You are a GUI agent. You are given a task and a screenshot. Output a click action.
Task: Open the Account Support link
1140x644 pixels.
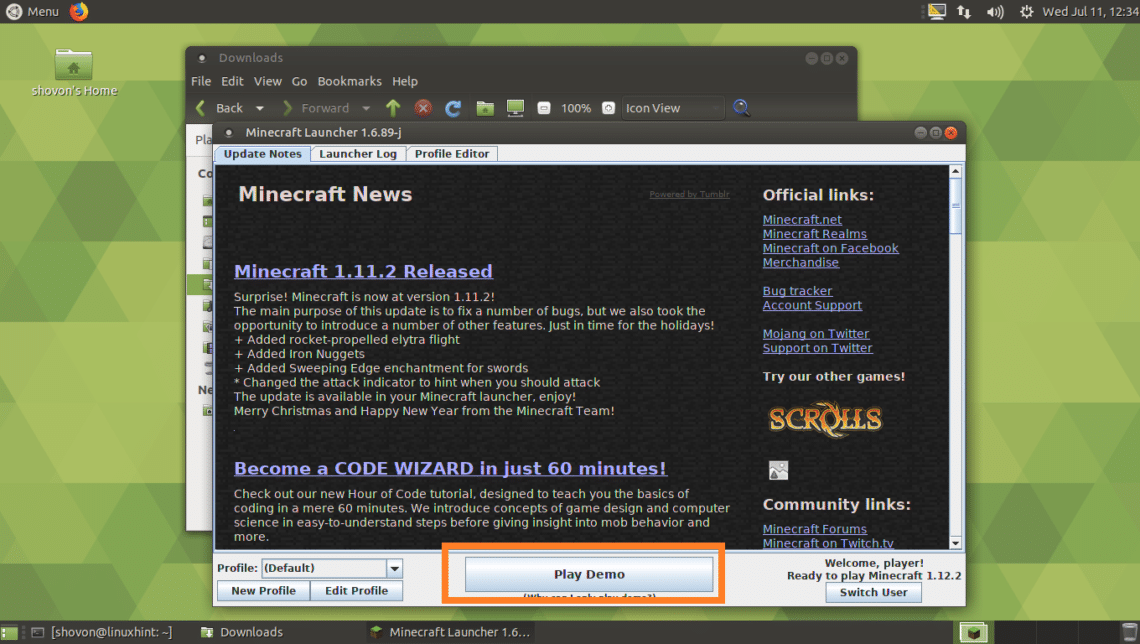click(812, 305)
